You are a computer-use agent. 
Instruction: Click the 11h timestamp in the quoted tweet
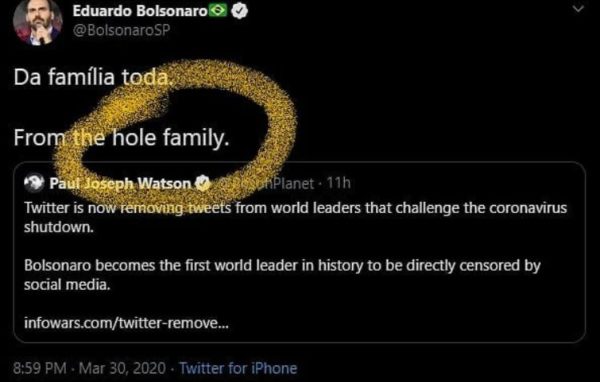(338, 183)
